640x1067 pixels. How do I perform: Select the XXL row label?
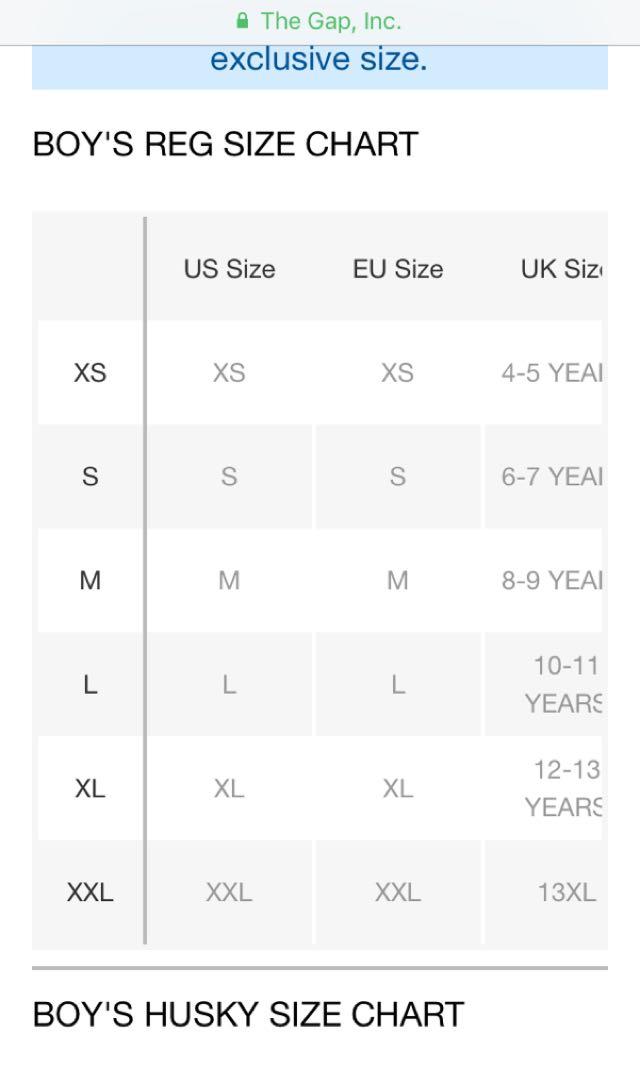[90, 892]
